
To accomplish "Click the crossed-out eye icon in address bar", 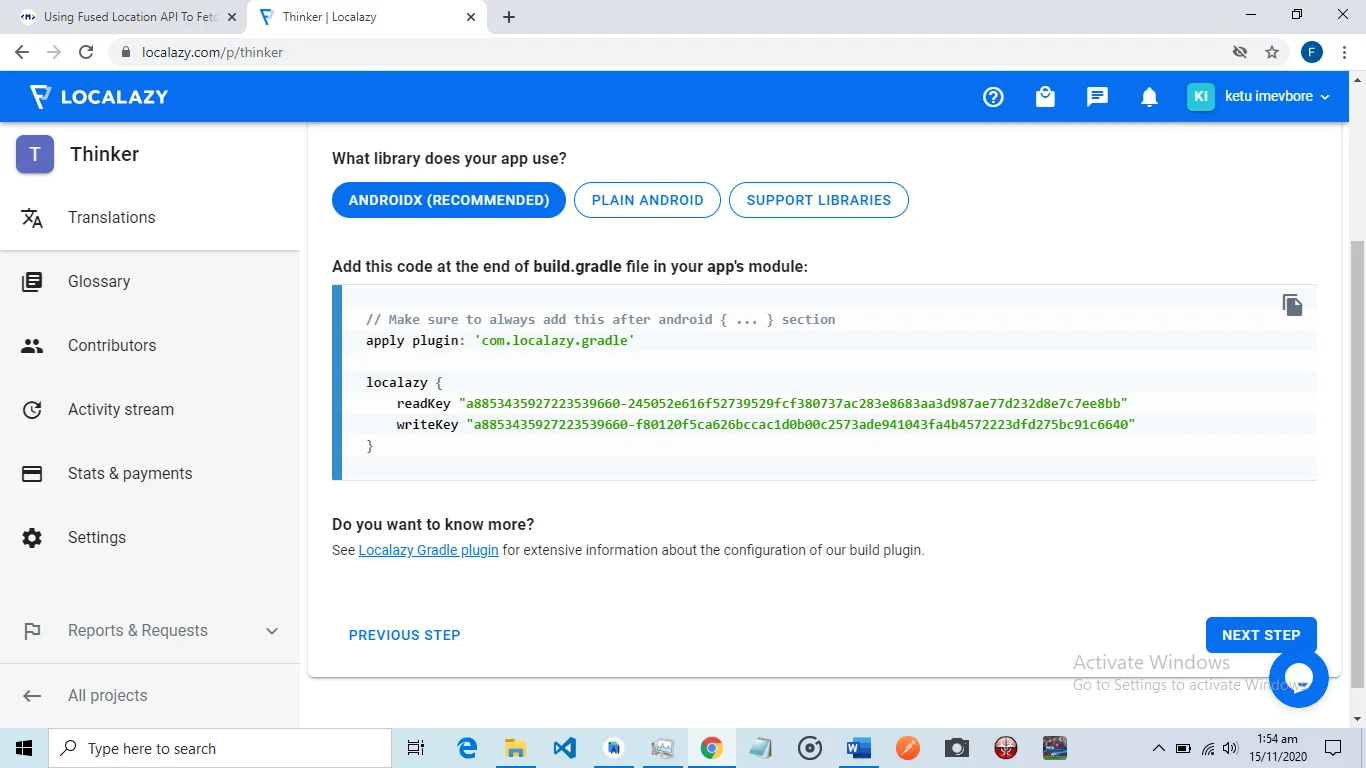I will [x=1240, y=52].
